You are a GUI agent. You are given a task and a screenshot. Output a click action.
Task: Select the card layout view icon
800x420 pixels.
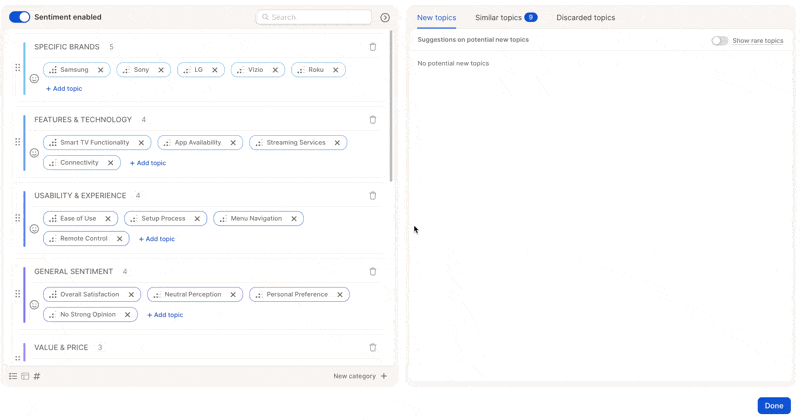point(25,376)
